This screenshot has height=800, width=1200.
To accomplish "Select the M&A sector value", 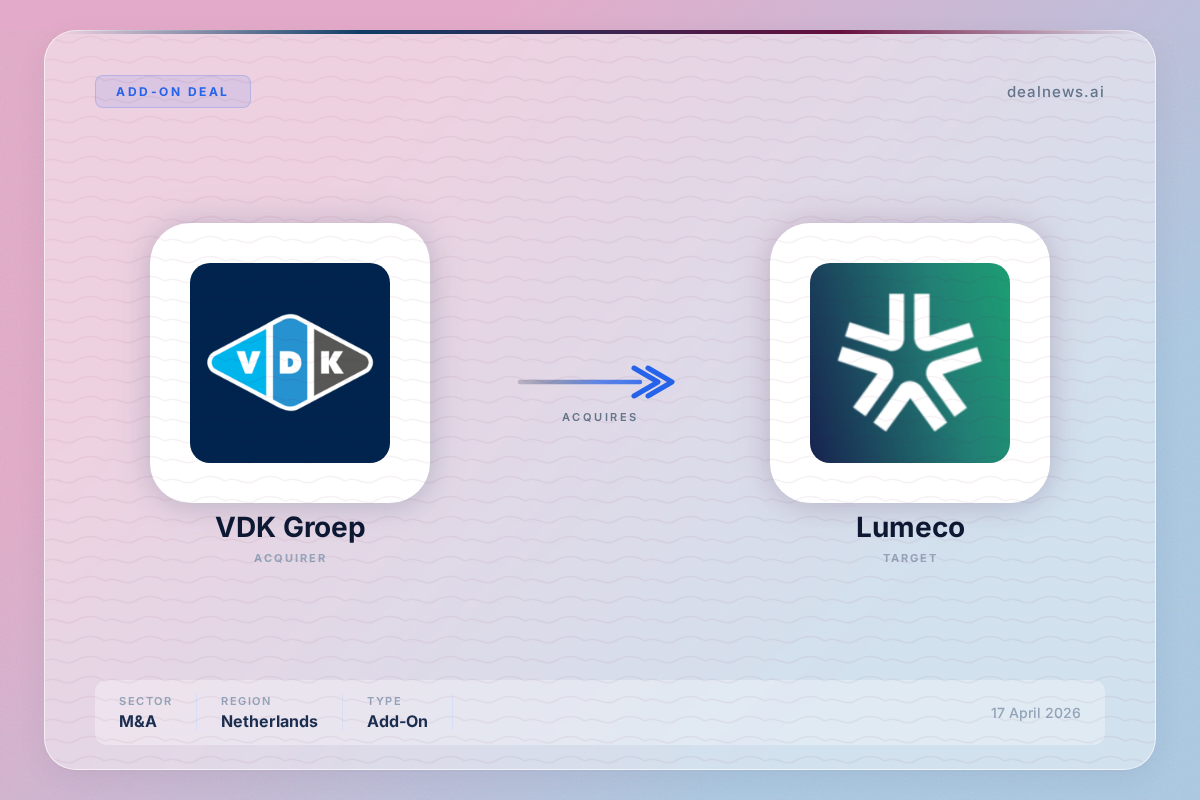I will click(x=138, y=721).
